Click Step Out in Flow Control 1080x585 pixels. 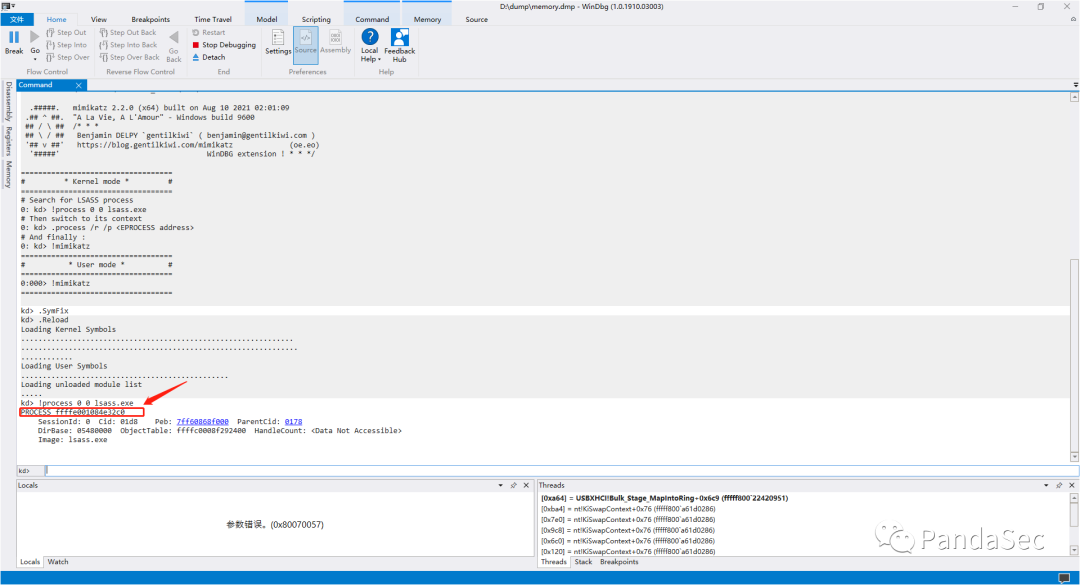click(x=66, y=32)
